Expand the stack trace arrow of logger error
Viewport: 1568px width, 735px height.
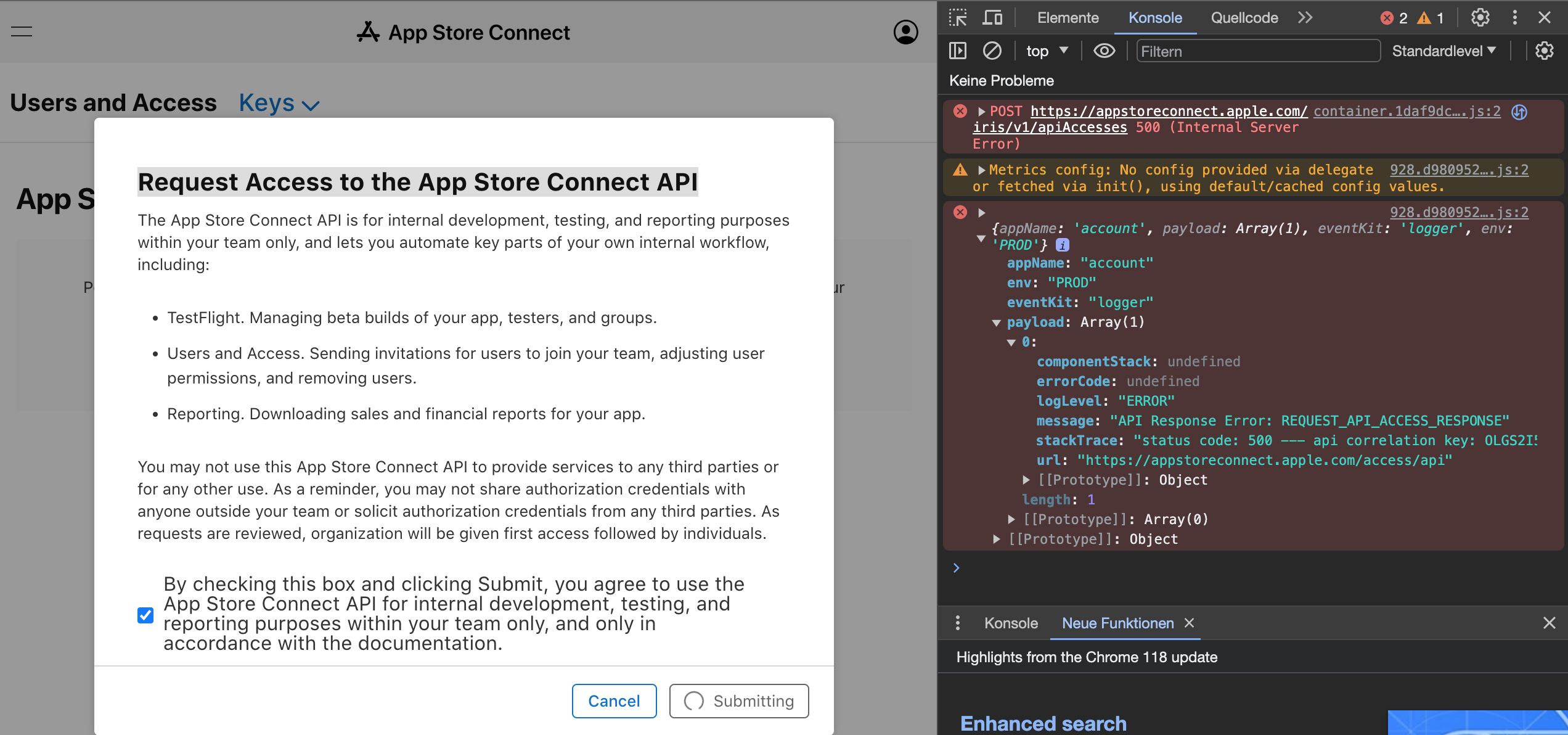tap(981, 213)
